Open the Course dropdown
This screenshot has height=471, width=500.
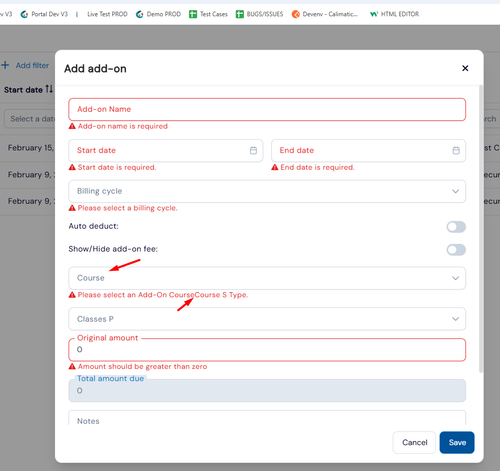[267, 278]
